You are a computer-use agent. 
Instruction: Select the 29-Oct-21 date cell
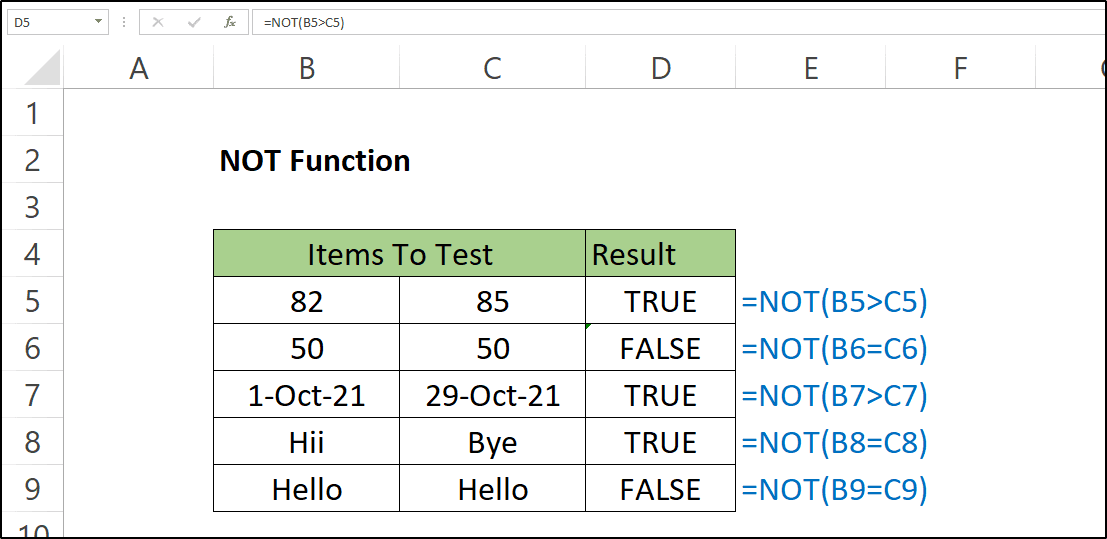[492, 395]
